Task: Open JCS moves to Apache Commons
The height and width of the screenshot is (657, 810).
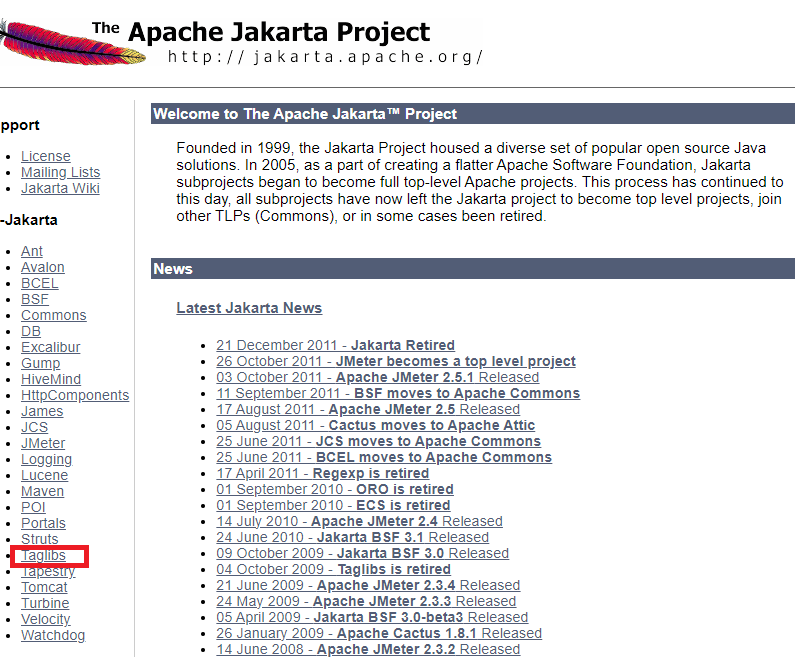Action: (x=379, y=441)
